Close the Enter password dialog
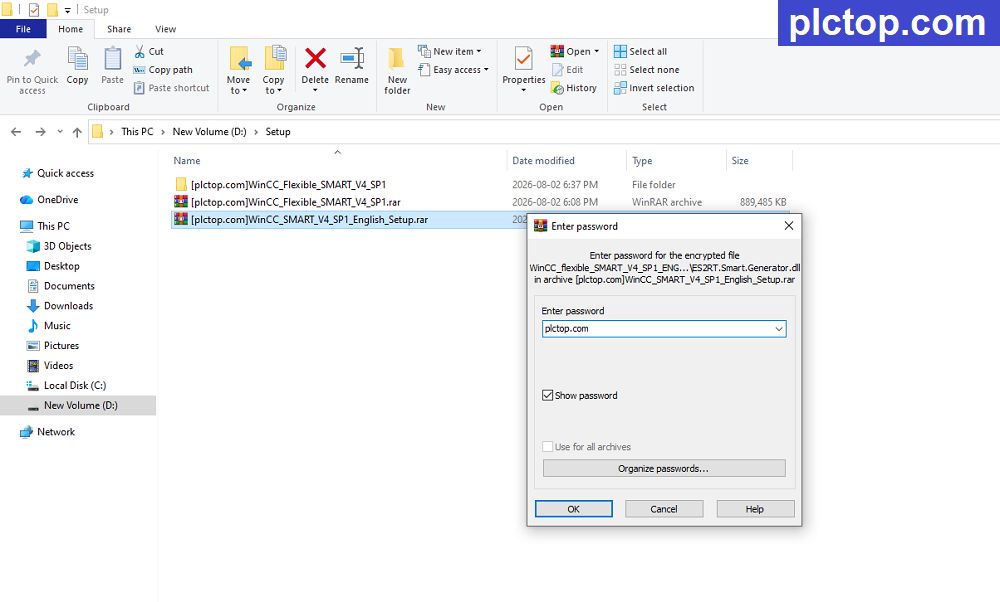 (x=789, y=226)
